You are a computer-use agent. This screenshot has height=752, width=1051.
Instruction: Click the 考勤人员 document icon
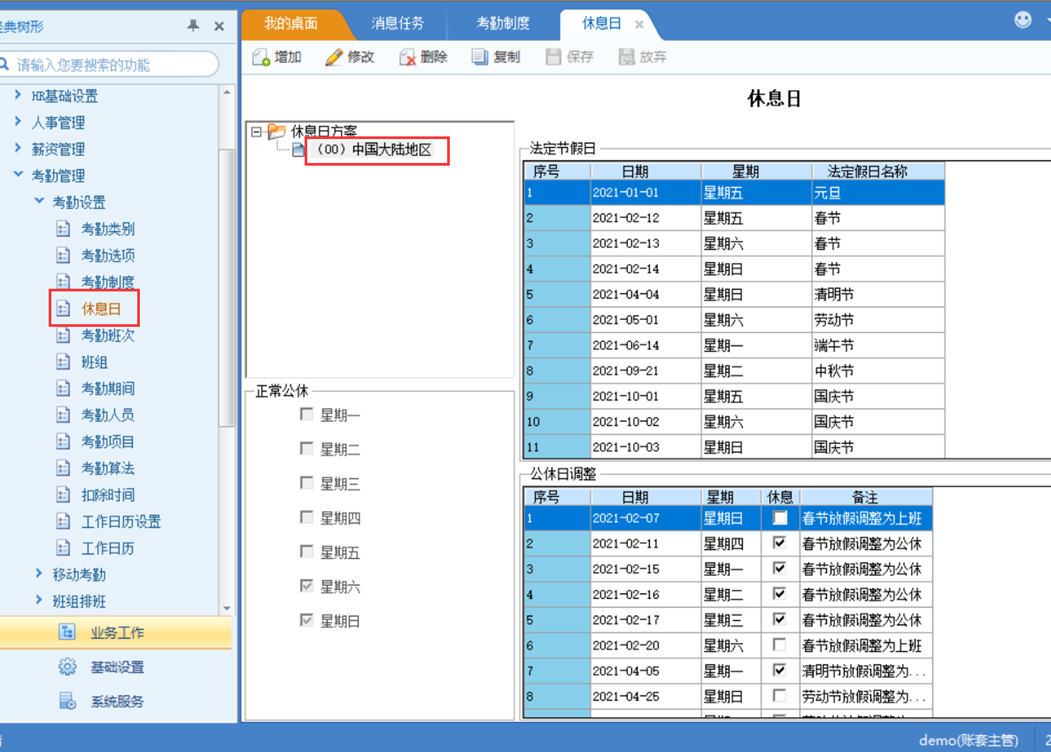[63, 415]
